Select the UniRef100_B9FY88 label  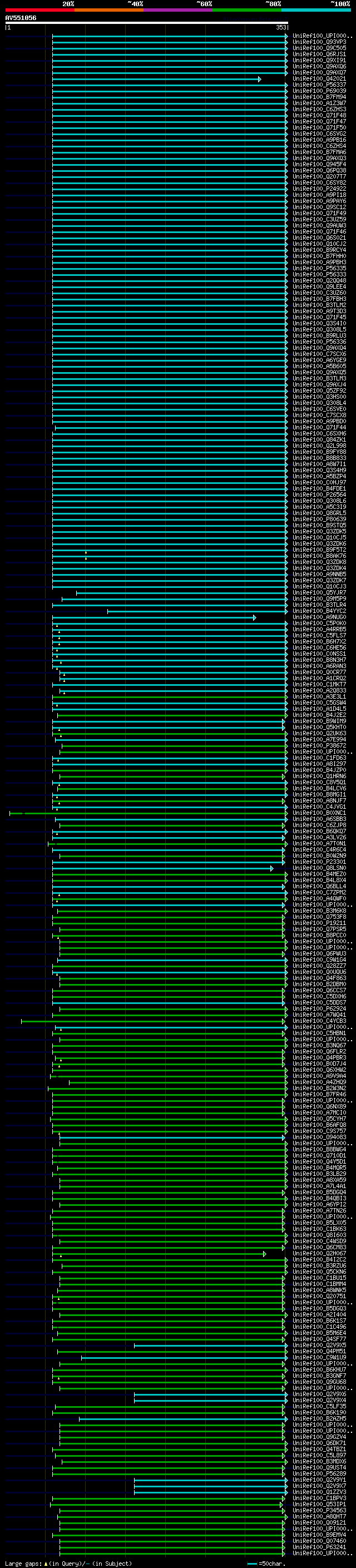pos(319,452)
